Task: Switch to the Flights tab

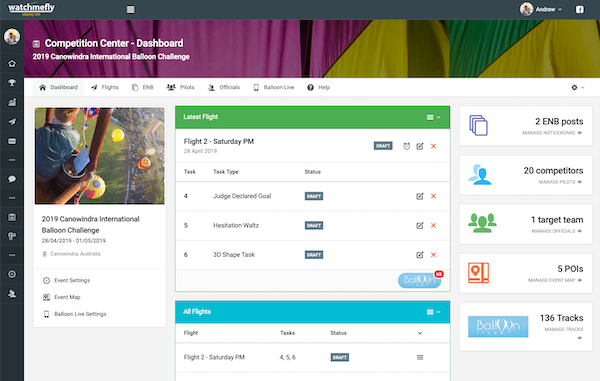Action: 105,88
